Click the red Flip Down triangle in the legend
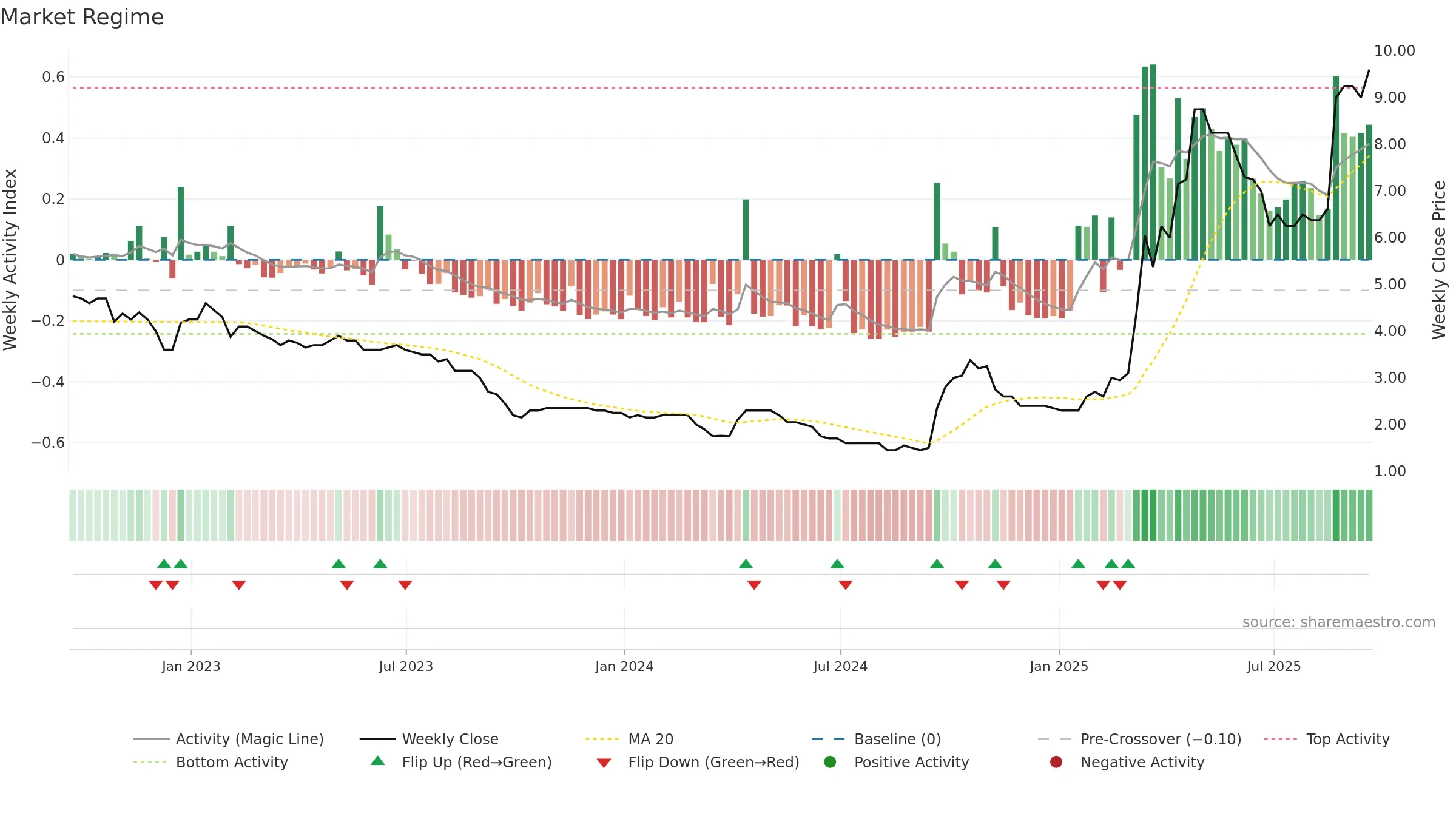The width and height of the screenshot is (1456, 819). tap(604, 763)
